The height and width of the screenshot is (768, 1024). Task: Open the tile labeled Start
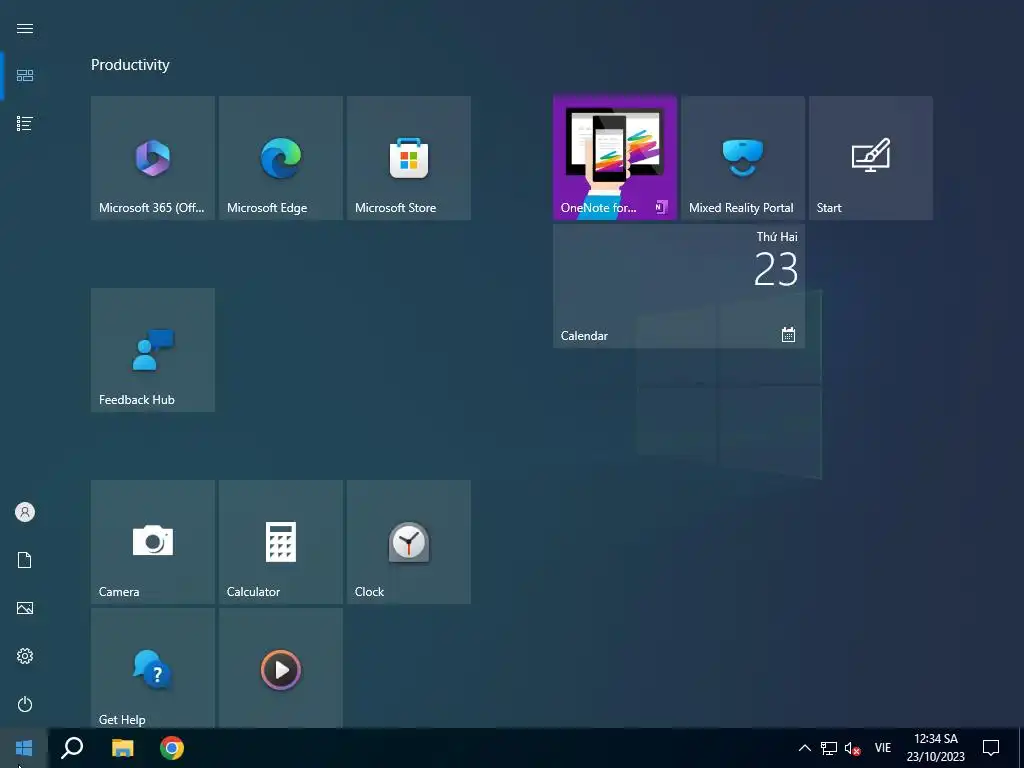coord(871,158)
